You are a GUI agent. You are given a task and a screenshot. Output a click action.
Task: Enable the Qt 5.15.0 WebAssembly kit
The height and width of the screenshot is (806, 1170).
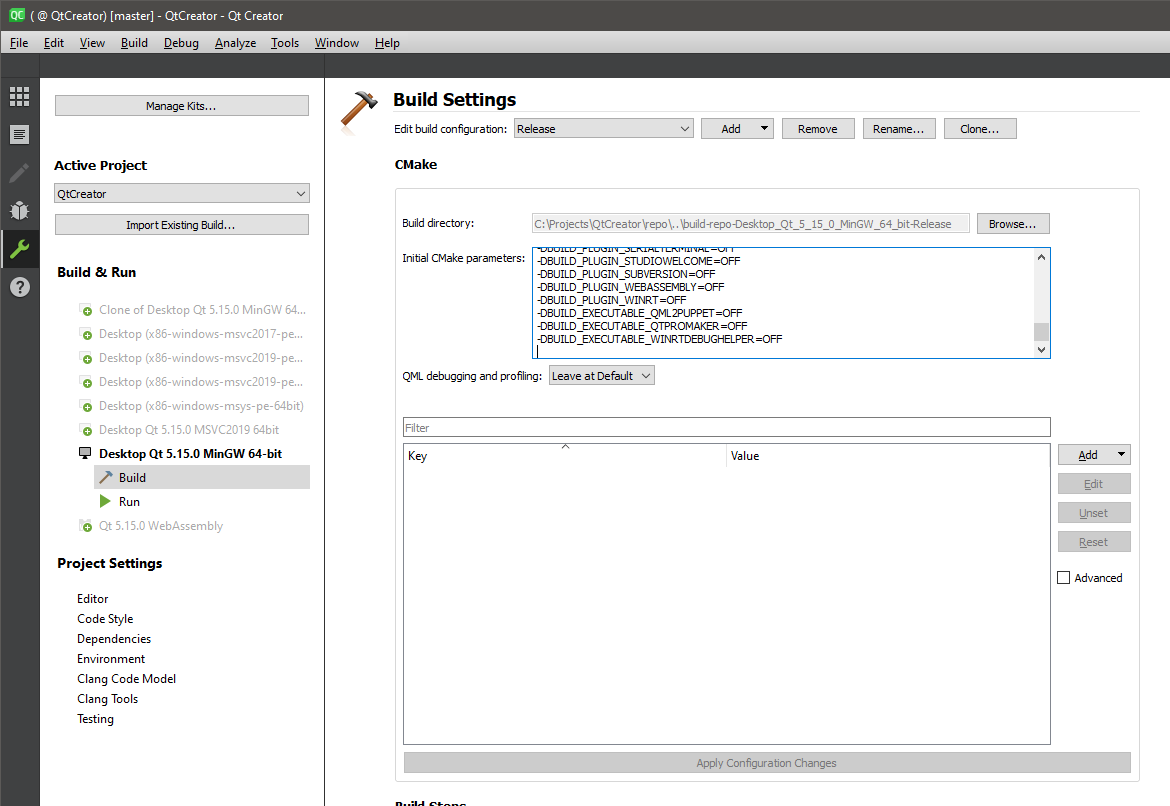[160, 526]
